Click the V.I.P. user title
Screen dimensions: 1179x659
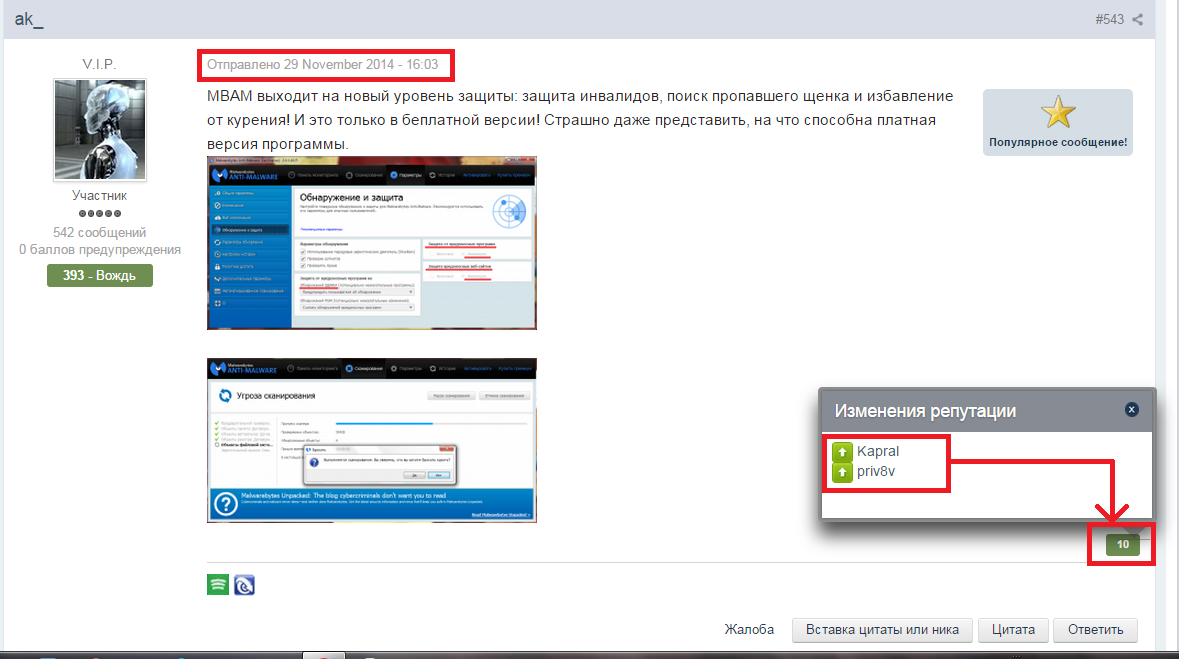(x=99, y=64)
